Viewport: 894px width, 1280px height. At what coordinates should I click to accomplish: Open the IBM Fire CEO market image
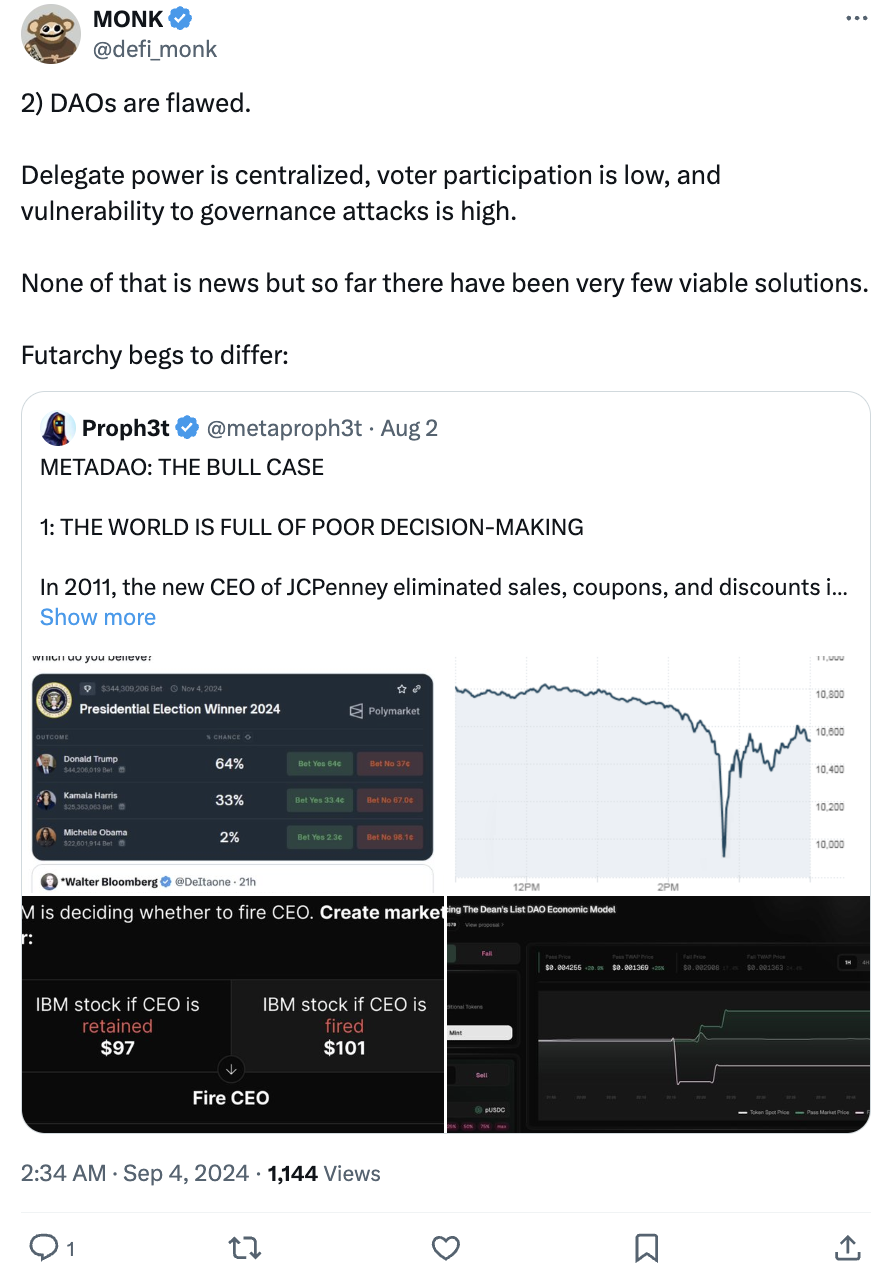coord(232,1014)
